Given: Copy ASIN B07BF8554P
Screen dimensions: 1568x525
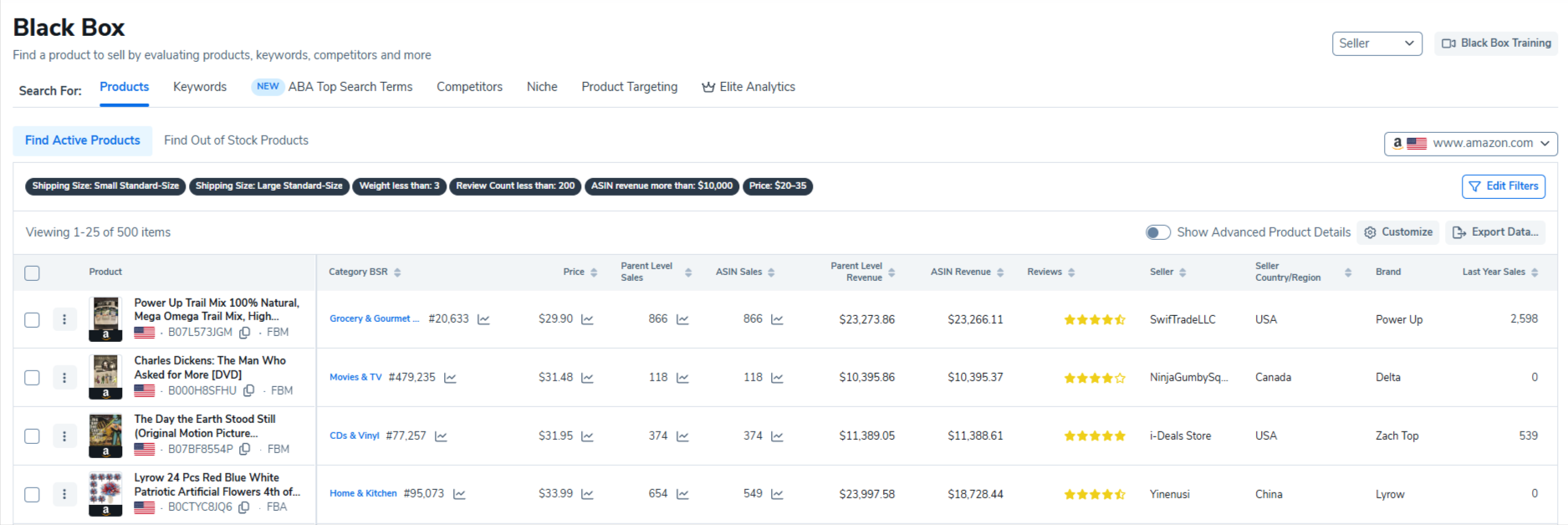Looking at the screenshot, I should click(244, 449).
